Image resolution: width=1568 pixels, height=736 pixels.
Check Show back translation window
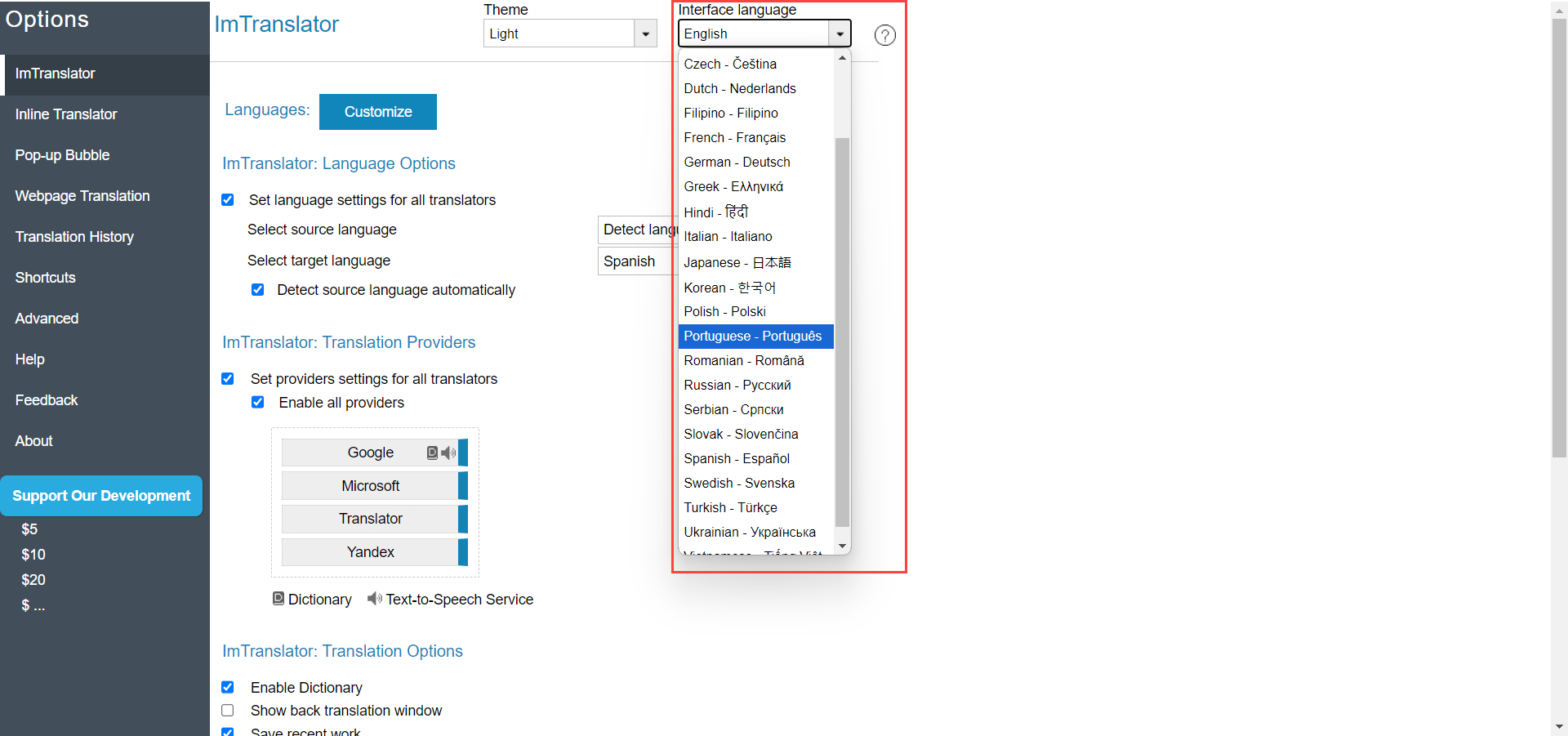(x=228, y=711)
